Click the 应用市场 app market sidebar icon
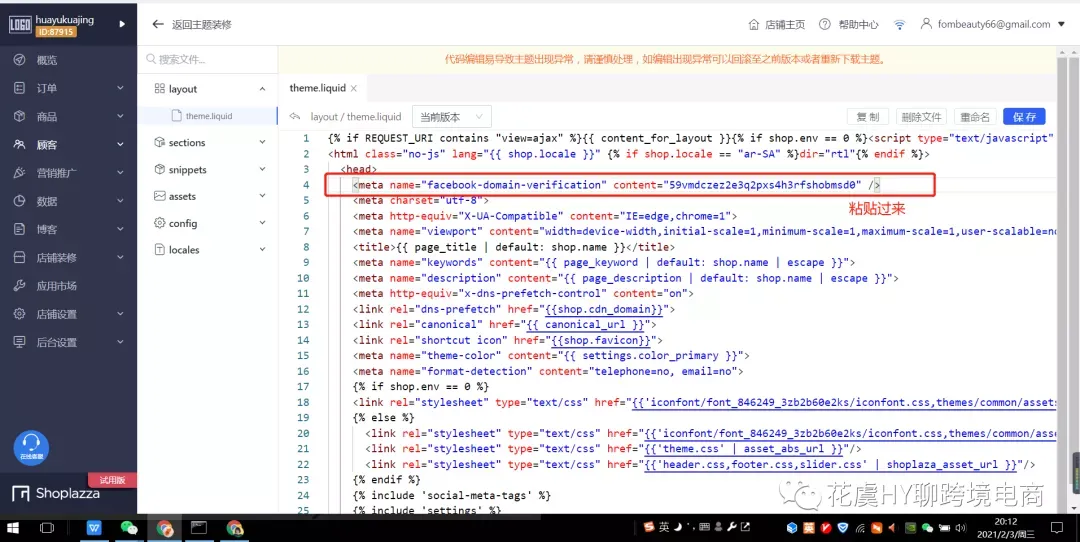Screen dimensions: 1080x542 19,286
